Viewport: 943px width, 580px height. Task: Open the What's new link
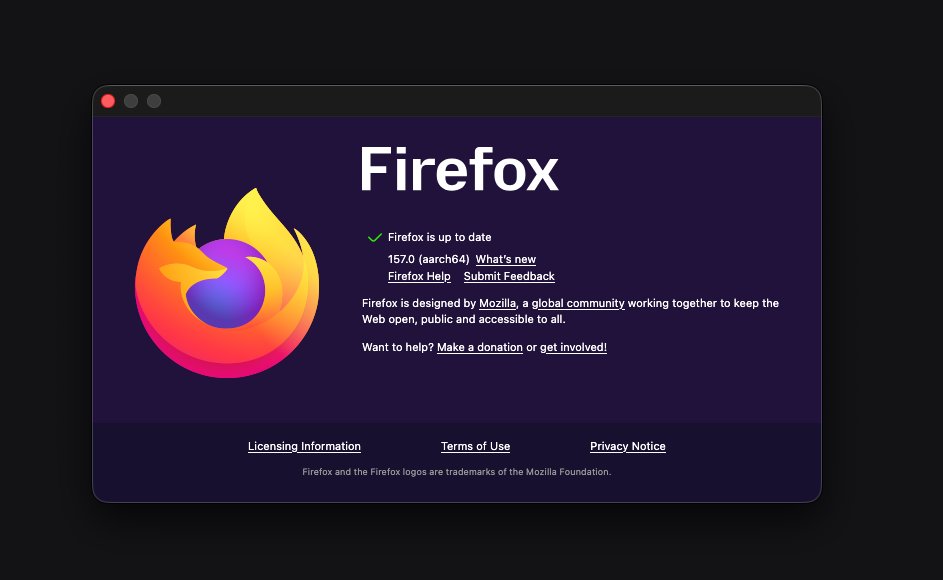(x=505, y=259)
